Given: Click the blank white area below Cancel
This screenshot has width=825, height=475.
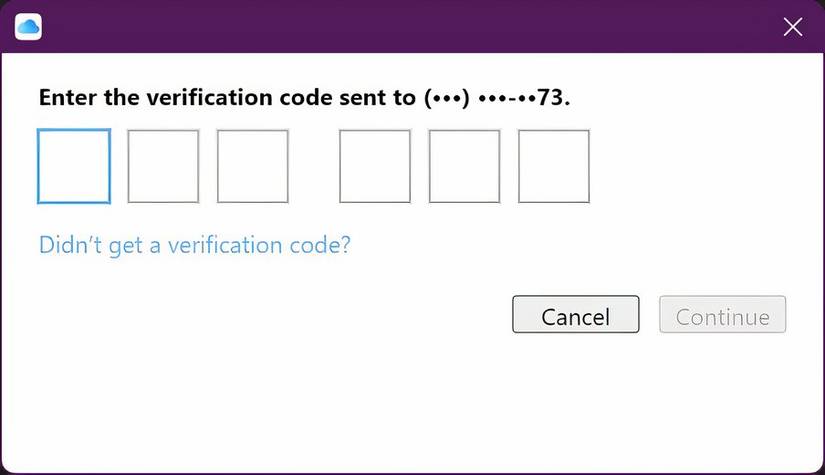Looking at the screenshot, I should point(575,400).
